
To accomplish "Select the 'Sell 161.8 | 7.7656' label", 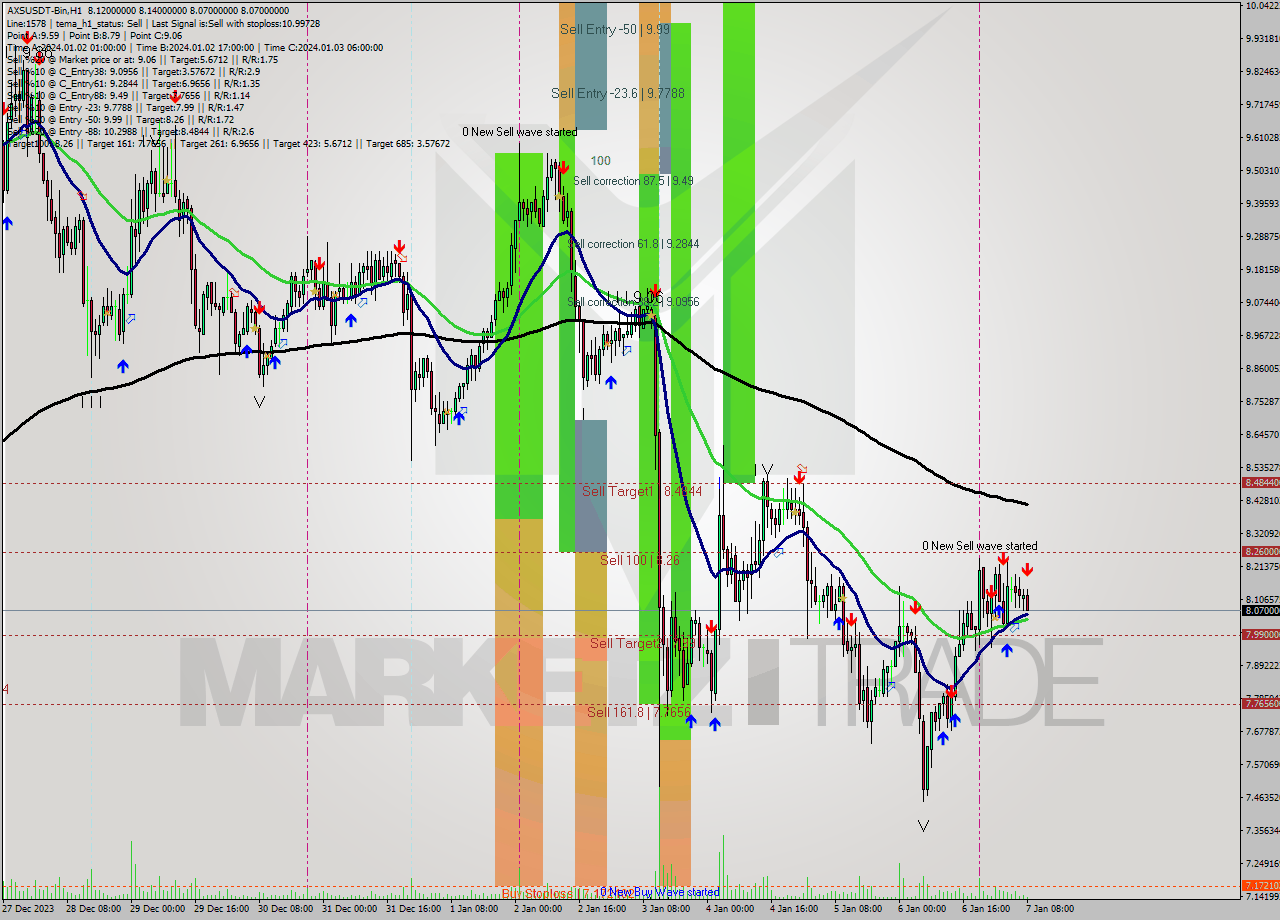I will coord(638,712).
